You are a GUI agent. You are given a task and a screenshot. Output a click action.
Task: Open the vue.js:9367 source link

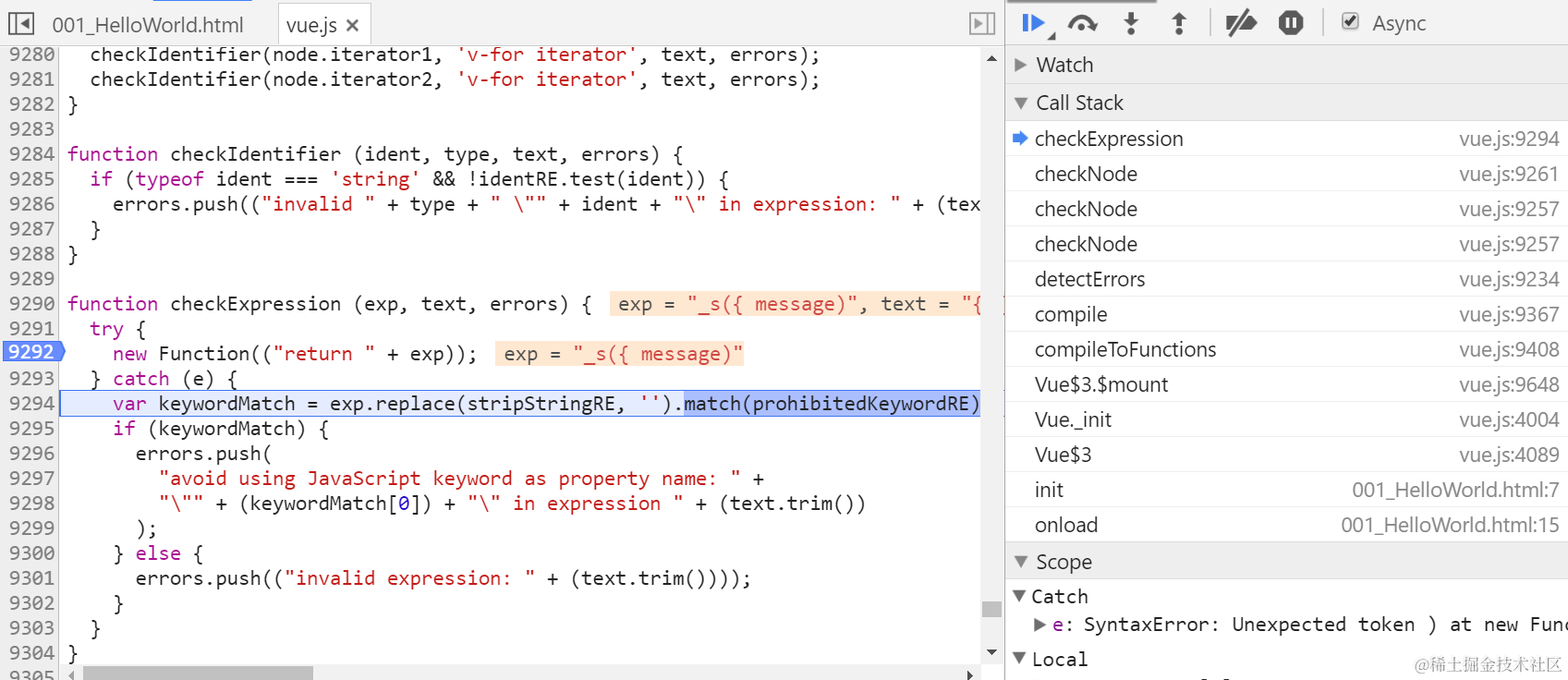coord(1509,314)
